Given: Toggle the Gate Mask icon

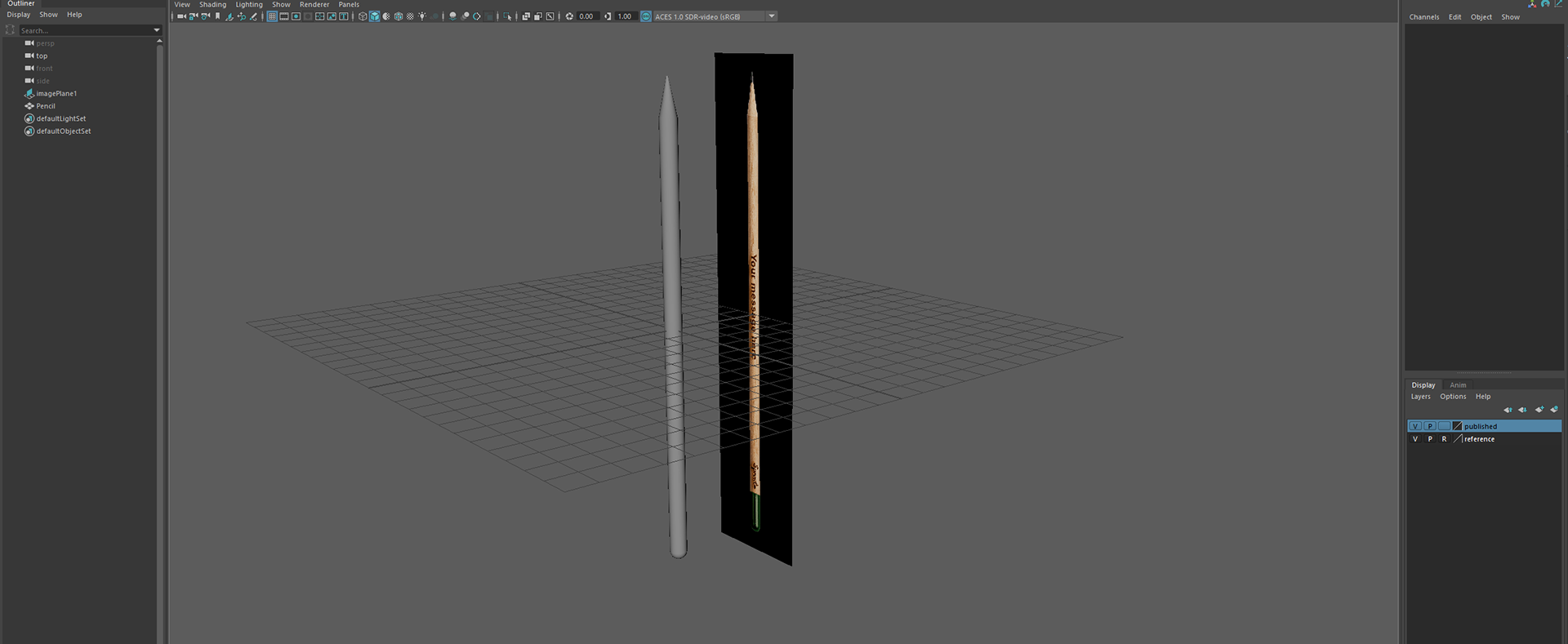Looking at the screenshot, I should [308, 16].
